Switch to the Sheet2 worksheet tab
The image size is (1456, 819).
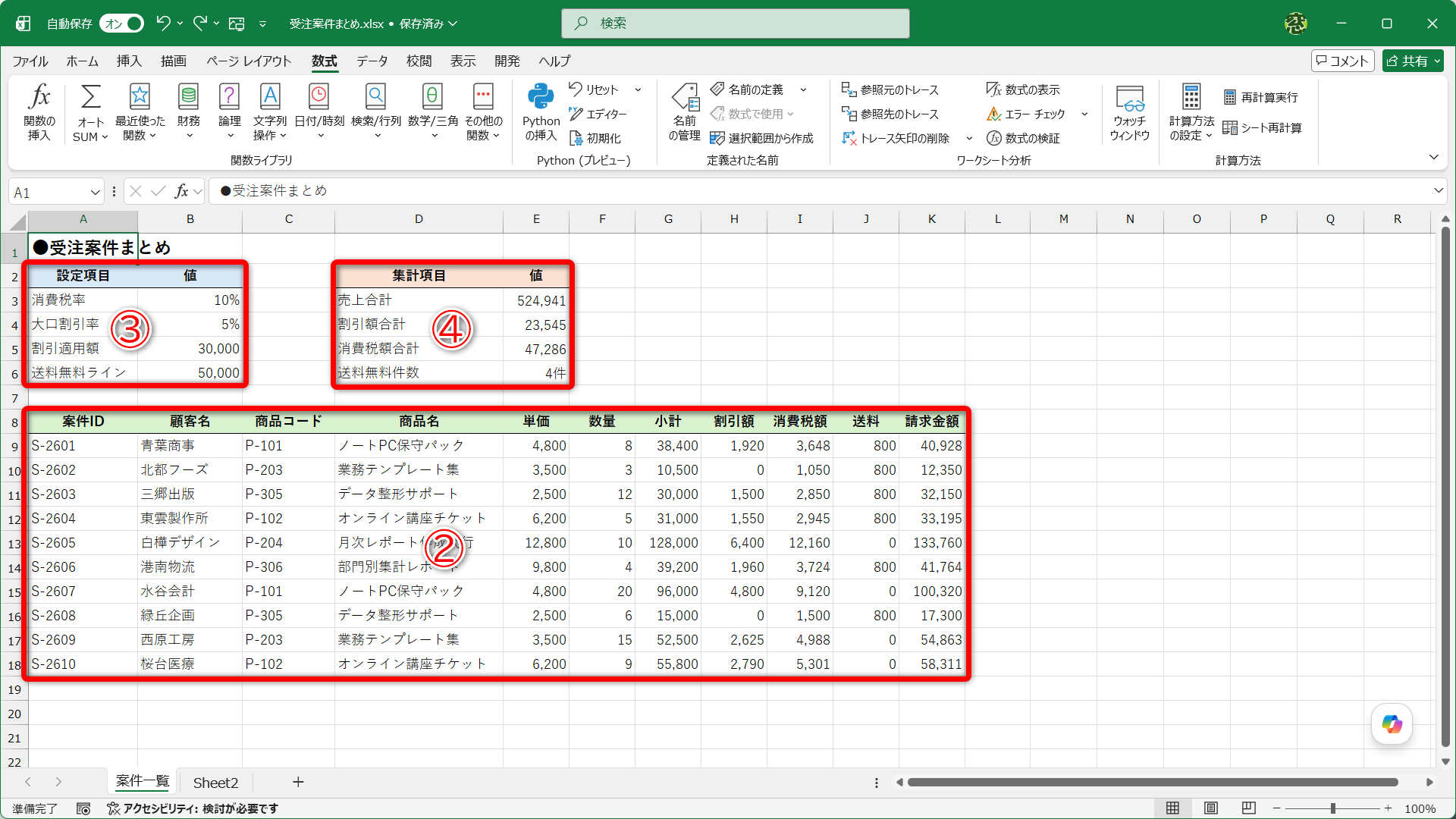pyautogui.click(x=215, y=783)
